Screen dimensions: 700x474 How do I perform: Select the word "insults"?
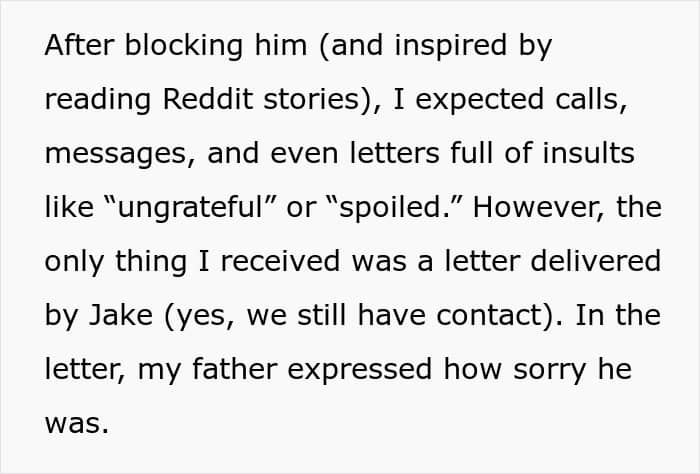pos(588,153)
